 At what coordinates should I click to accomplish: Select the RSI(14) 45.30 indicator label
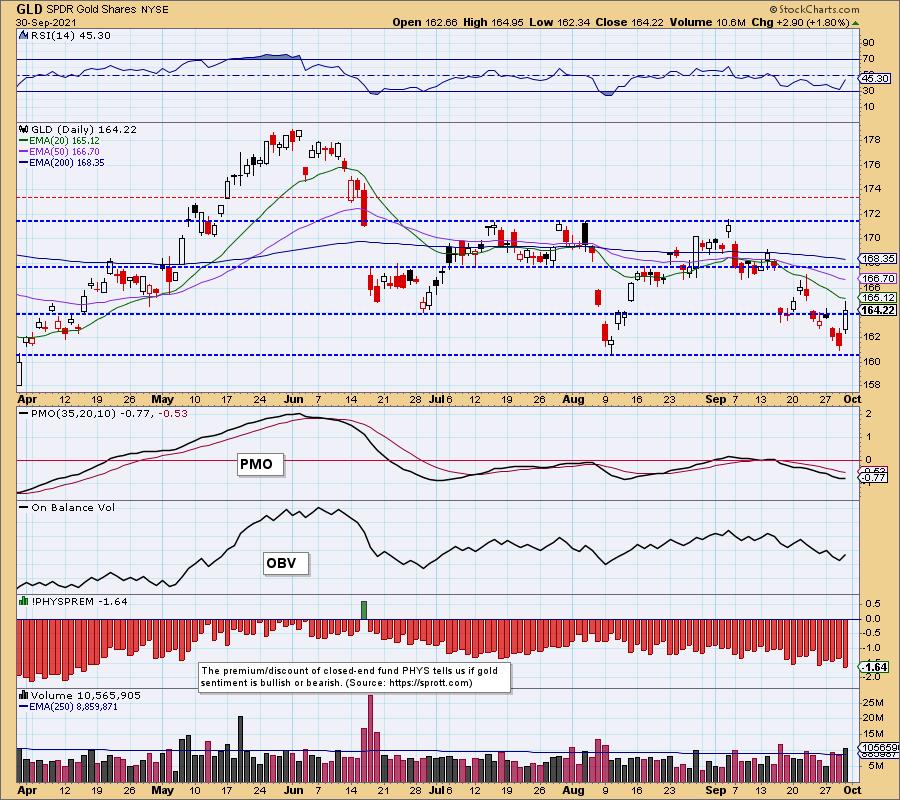(70, 36)
